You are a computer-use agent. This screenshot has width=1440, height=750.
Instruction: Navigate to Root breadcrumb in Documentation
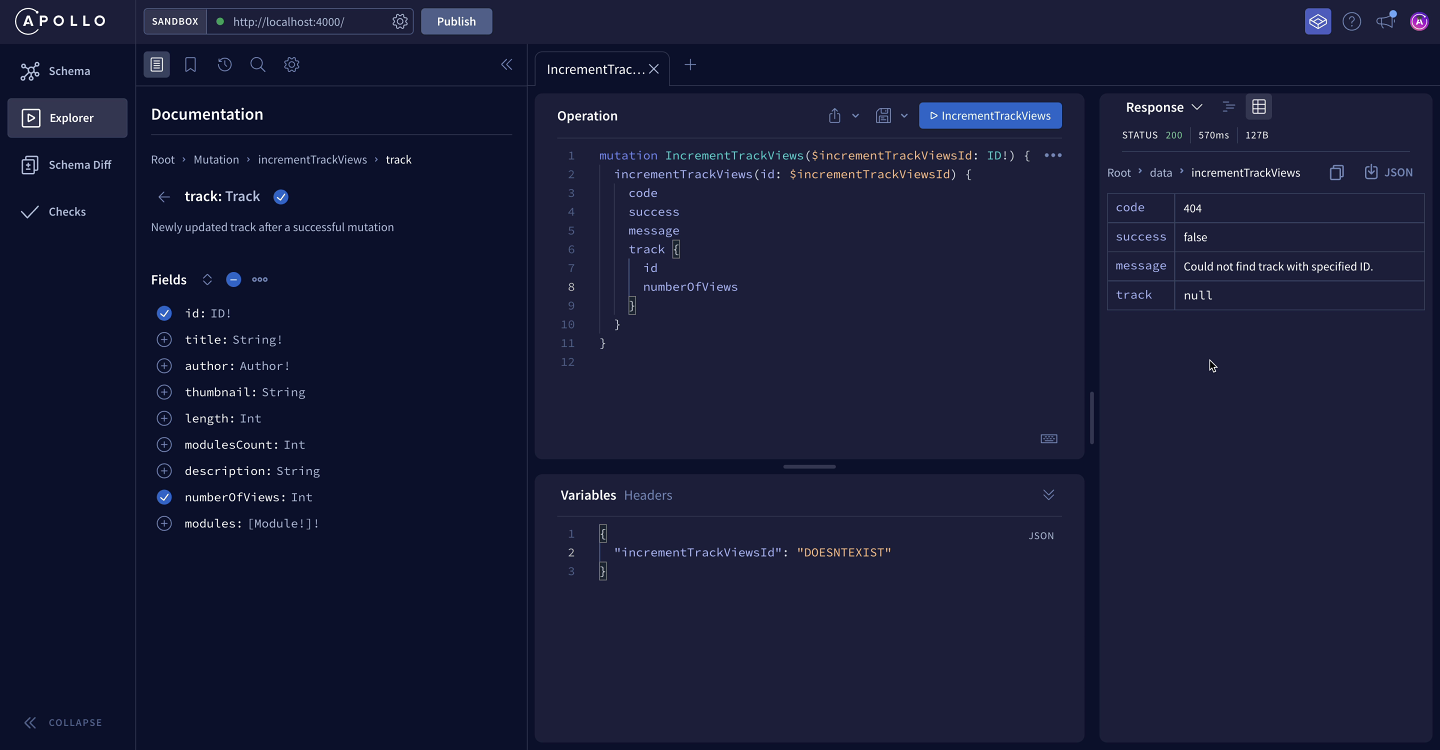(163, 160)
